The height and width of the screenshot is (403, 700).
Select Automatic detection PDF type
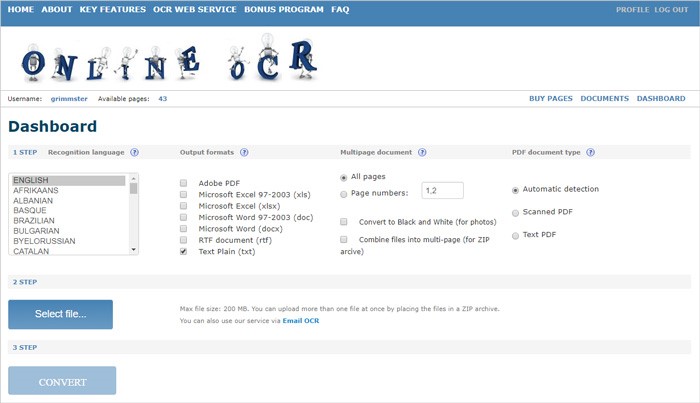click(515, 190)
